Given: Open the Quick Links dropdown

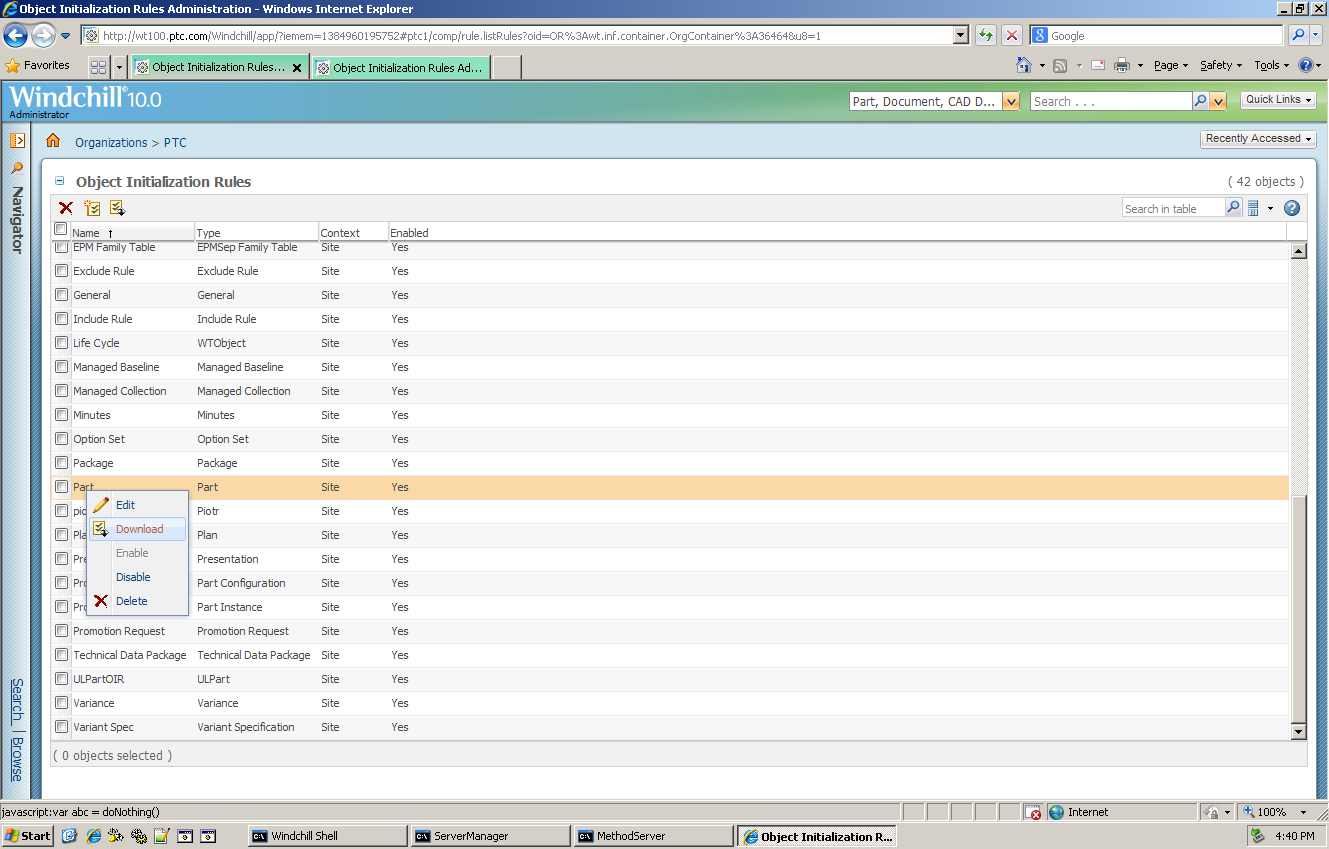Looking at the screenshot, I should pos(1279,100).
